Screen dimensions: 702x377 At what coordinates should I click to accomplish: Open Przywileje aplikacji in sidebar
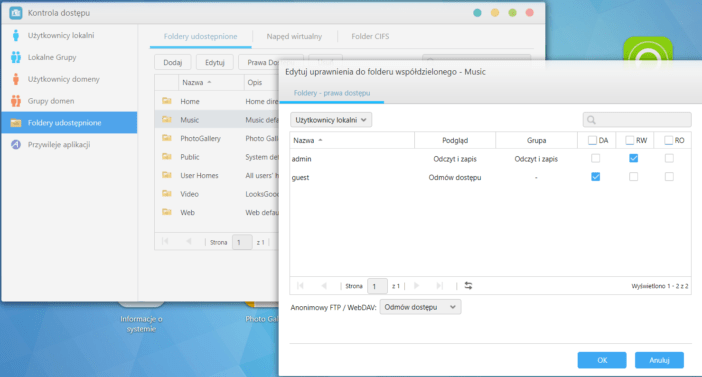click(69, 145)
